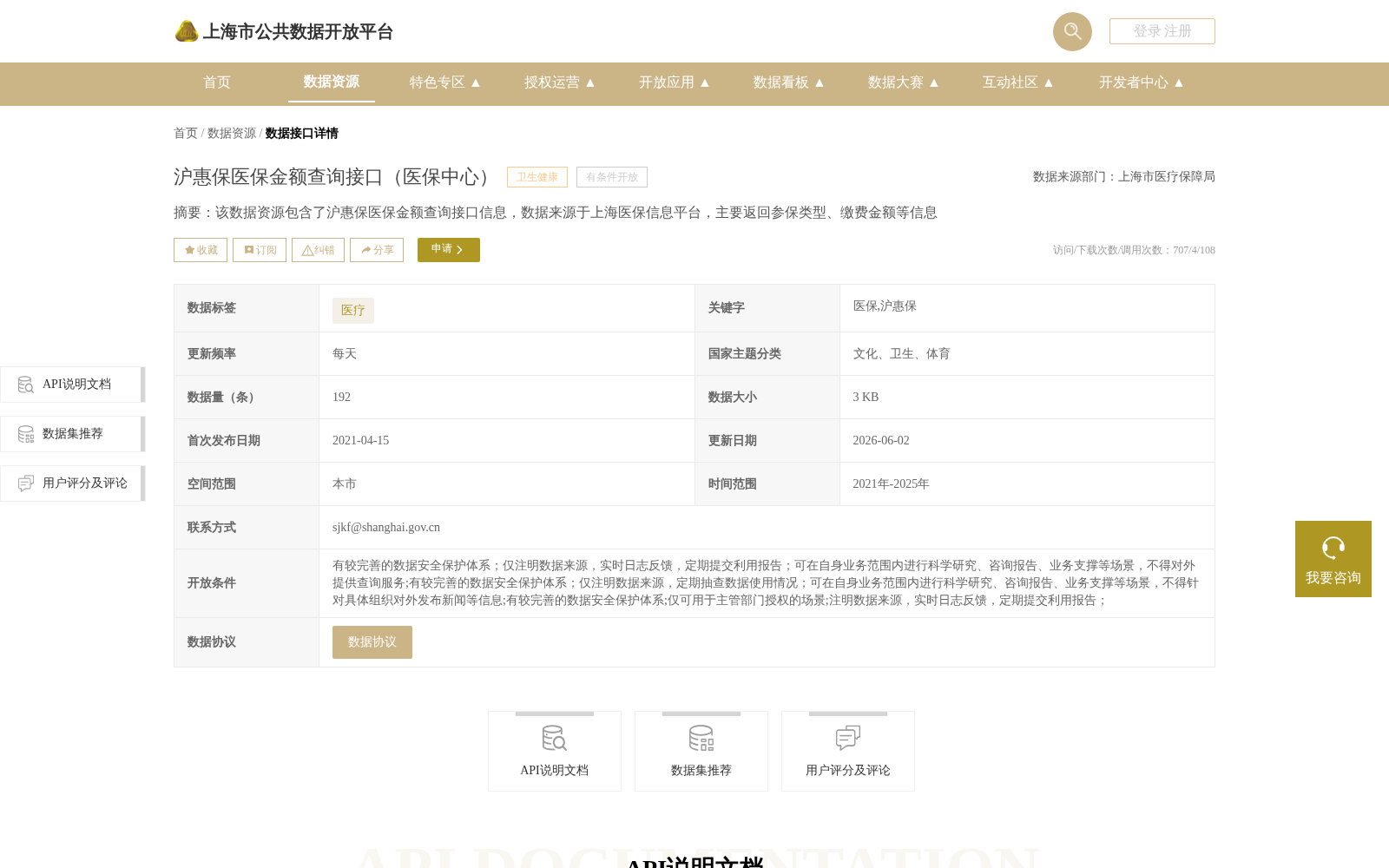Click data count value 192
Screen dimensions: 1389x868
(342, 398)
